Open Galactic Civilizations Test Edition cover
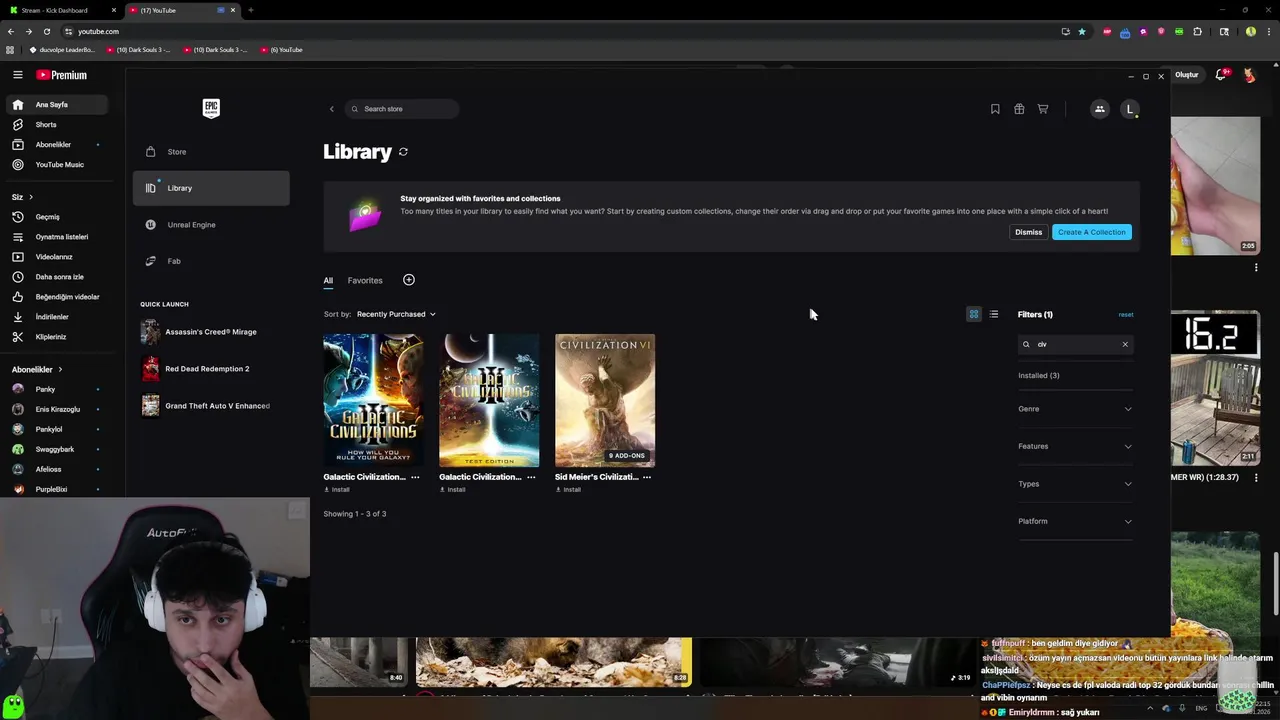The width and height of the screenshot is (1280, 720). coord(489,400)
